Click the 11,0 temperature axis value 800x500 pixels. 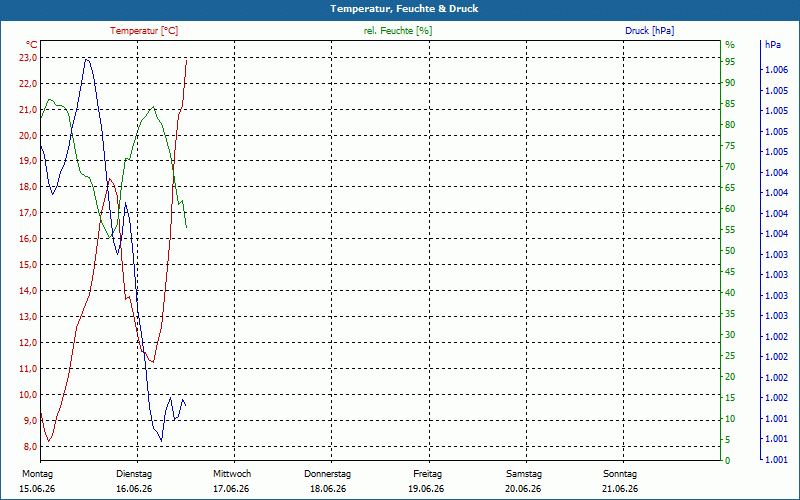point(28,369)
